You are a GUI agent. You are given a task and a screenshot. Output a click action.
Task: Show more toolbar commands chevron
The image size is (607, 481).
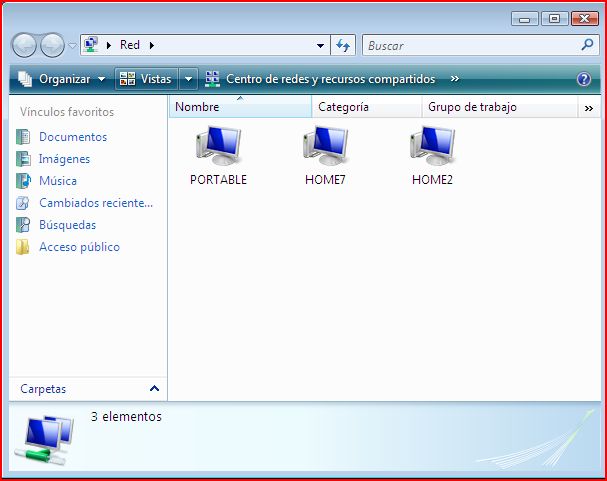(x=455, y=79)
